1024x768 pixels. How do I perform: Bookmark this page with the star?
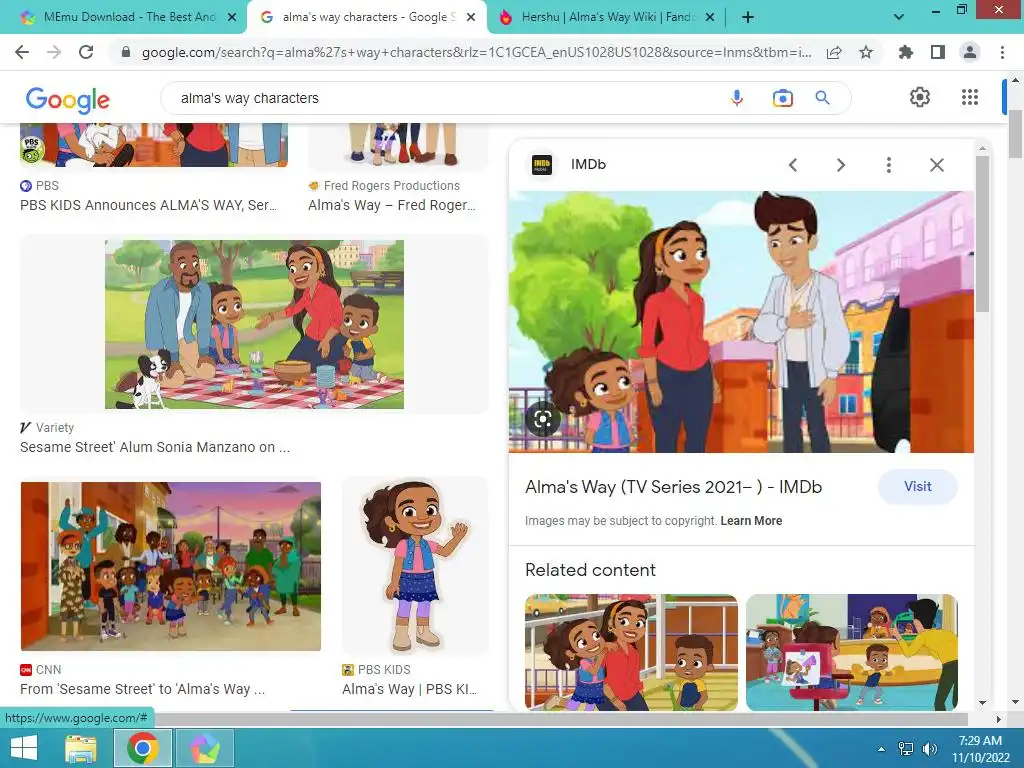866,52
